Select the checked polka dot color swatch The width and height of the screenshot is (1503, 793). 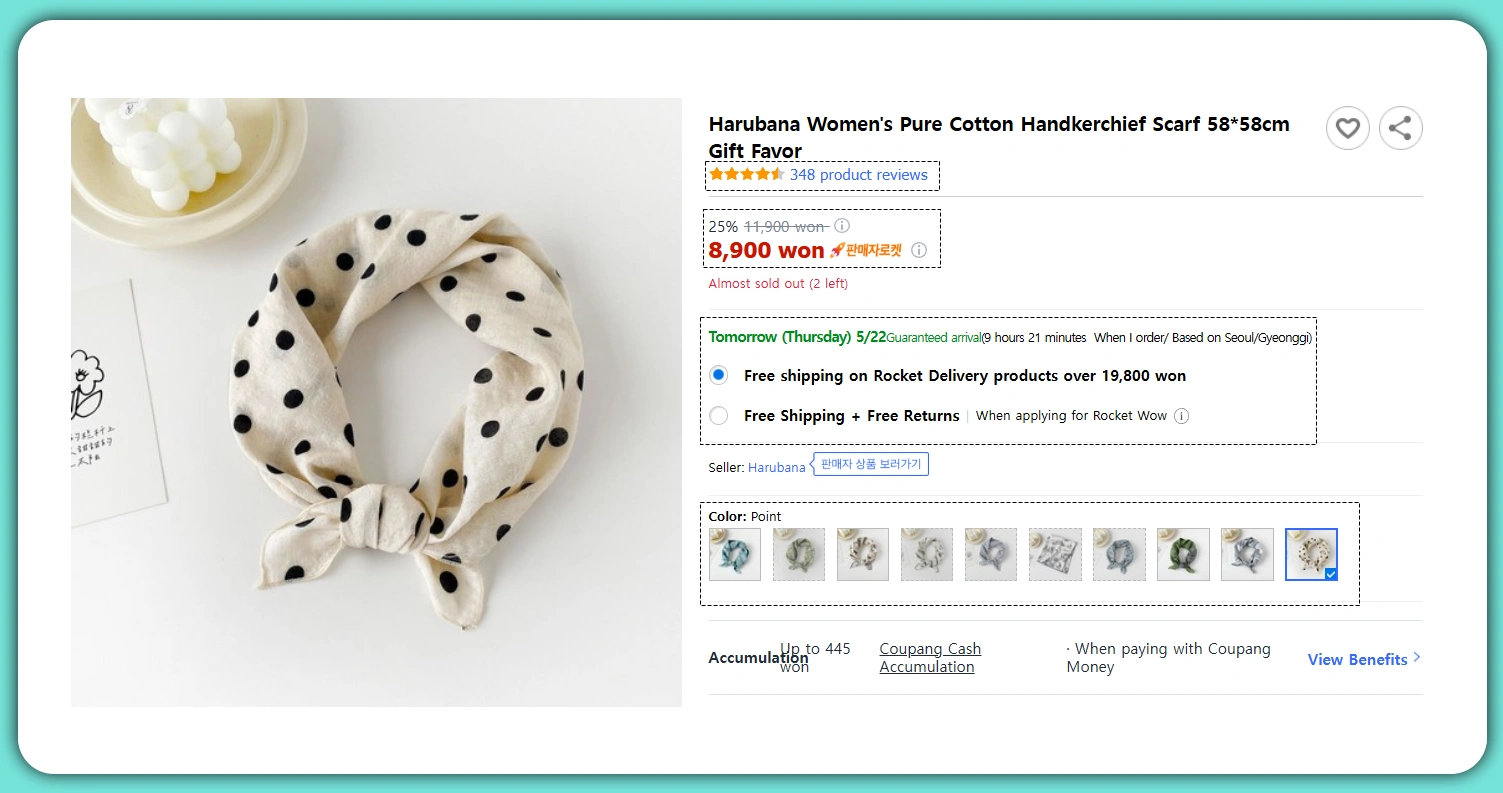1310,554
